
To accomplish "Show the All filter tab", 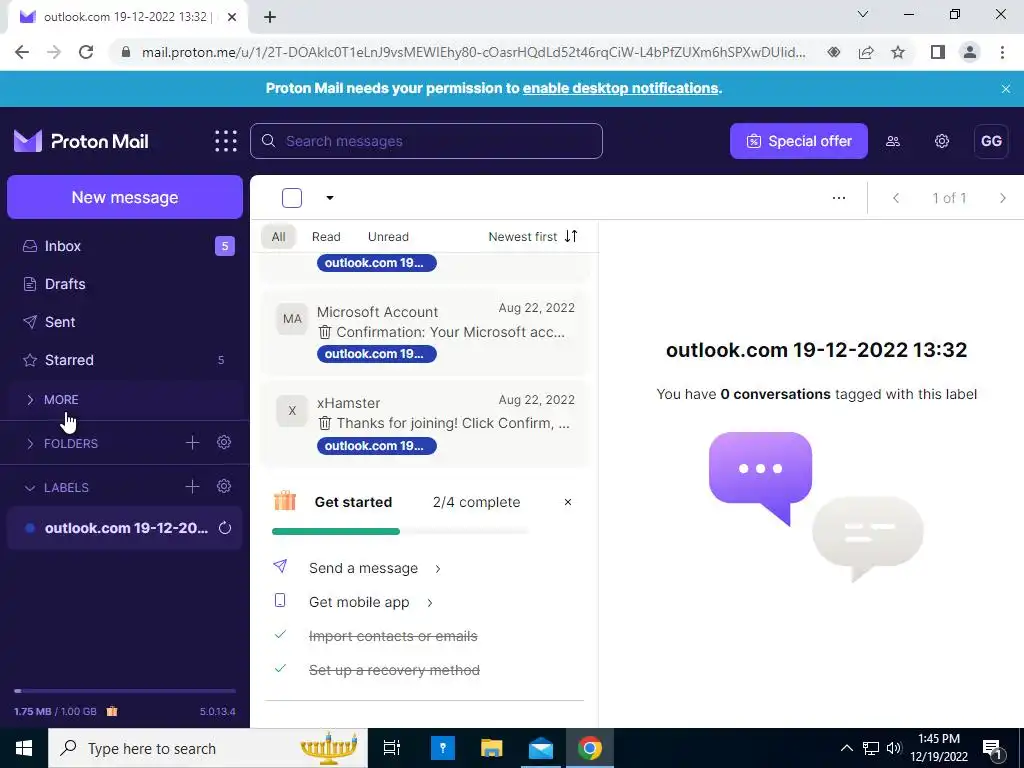I will 279,236.
